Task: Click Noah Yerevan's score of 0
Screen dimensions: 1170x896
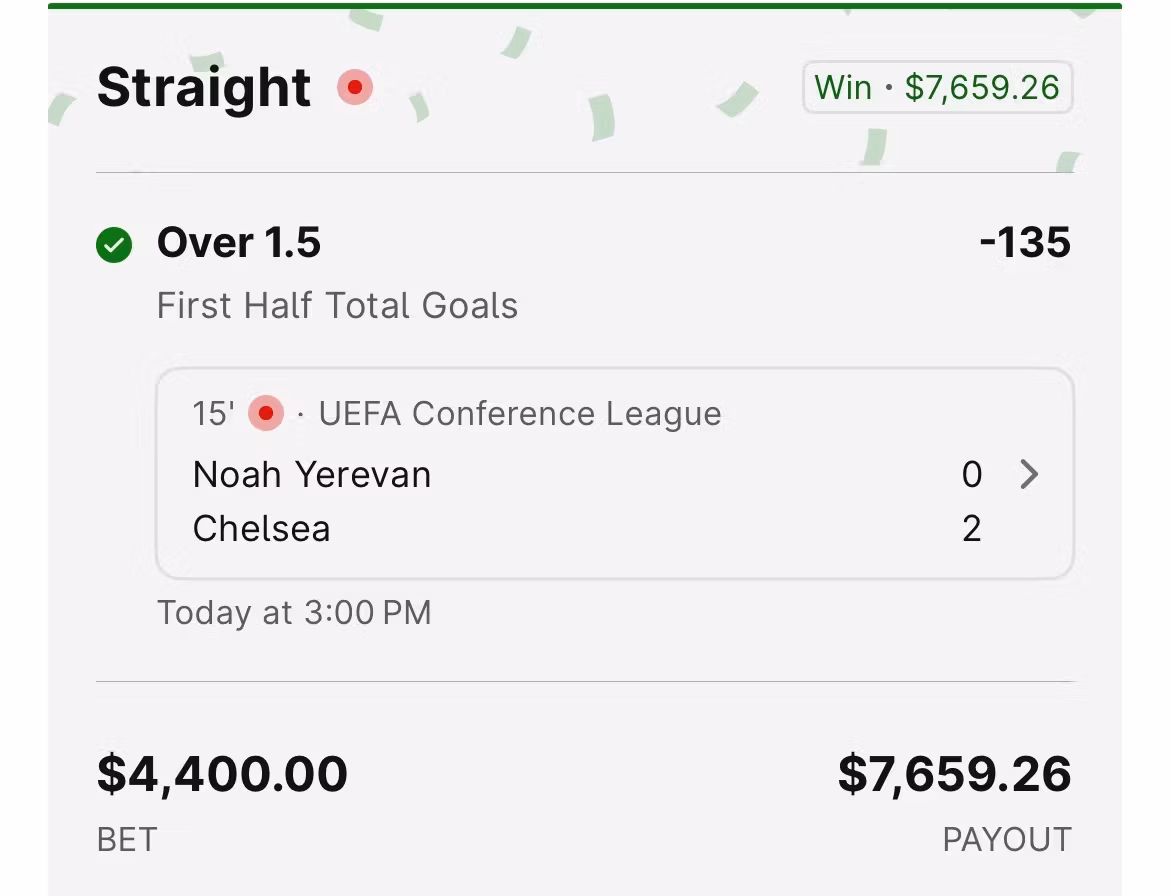Action: pyautogui.click(x=971, y=474)
